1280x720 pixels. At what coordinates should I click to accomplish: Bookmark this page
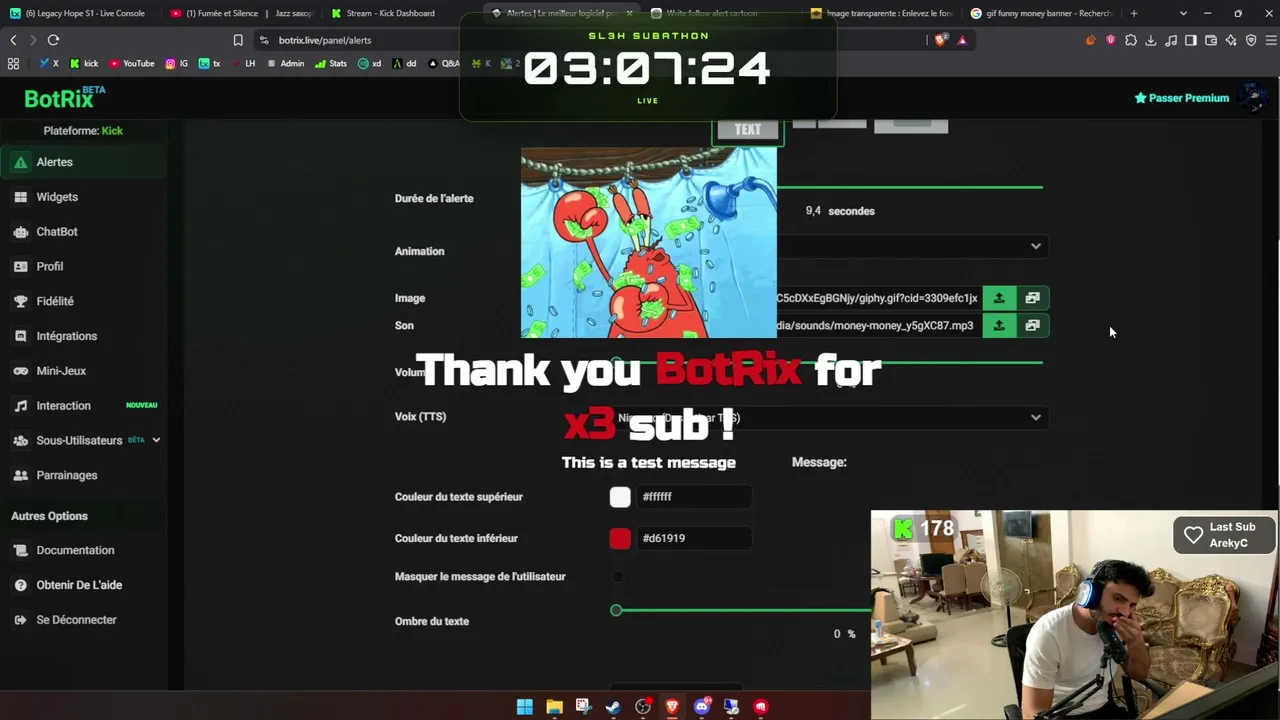click(238, 40)
